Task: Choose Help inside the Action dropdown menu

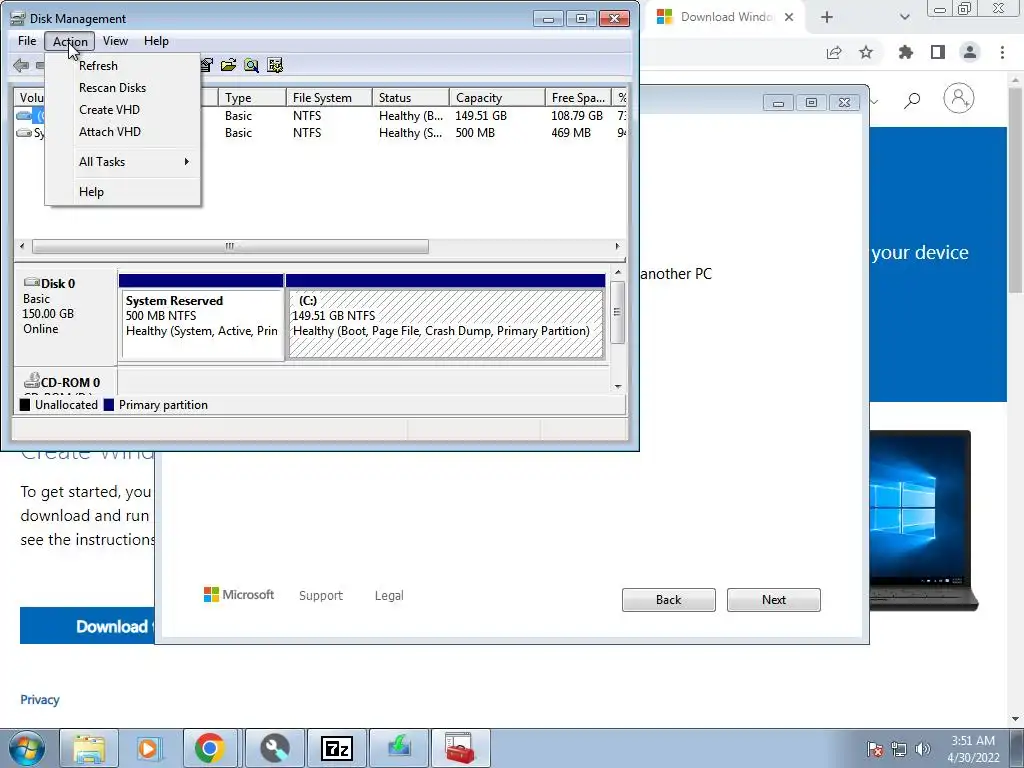Action: click(123, 192)
